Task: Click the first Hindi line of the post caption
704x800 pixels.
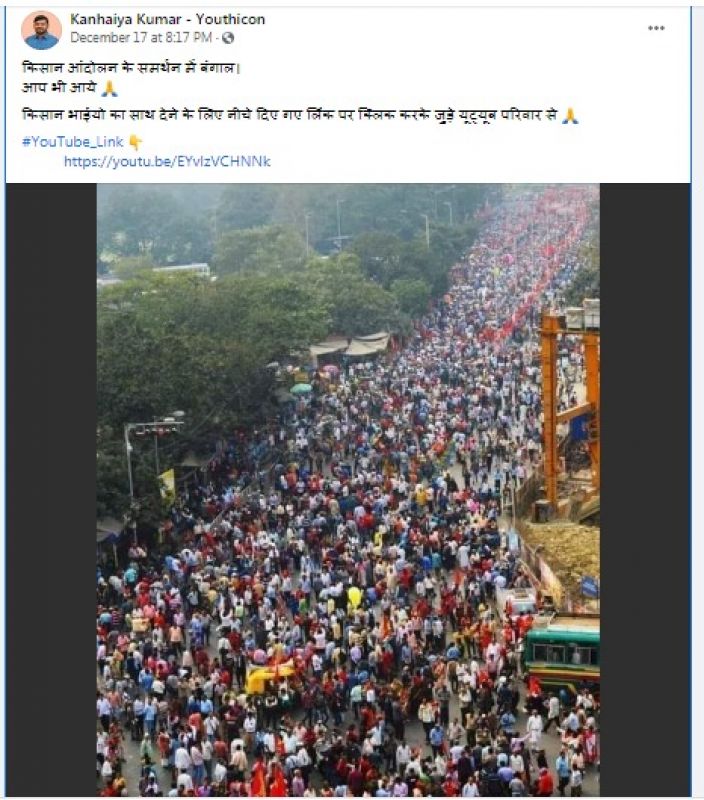Action: (x=131, y=68)
